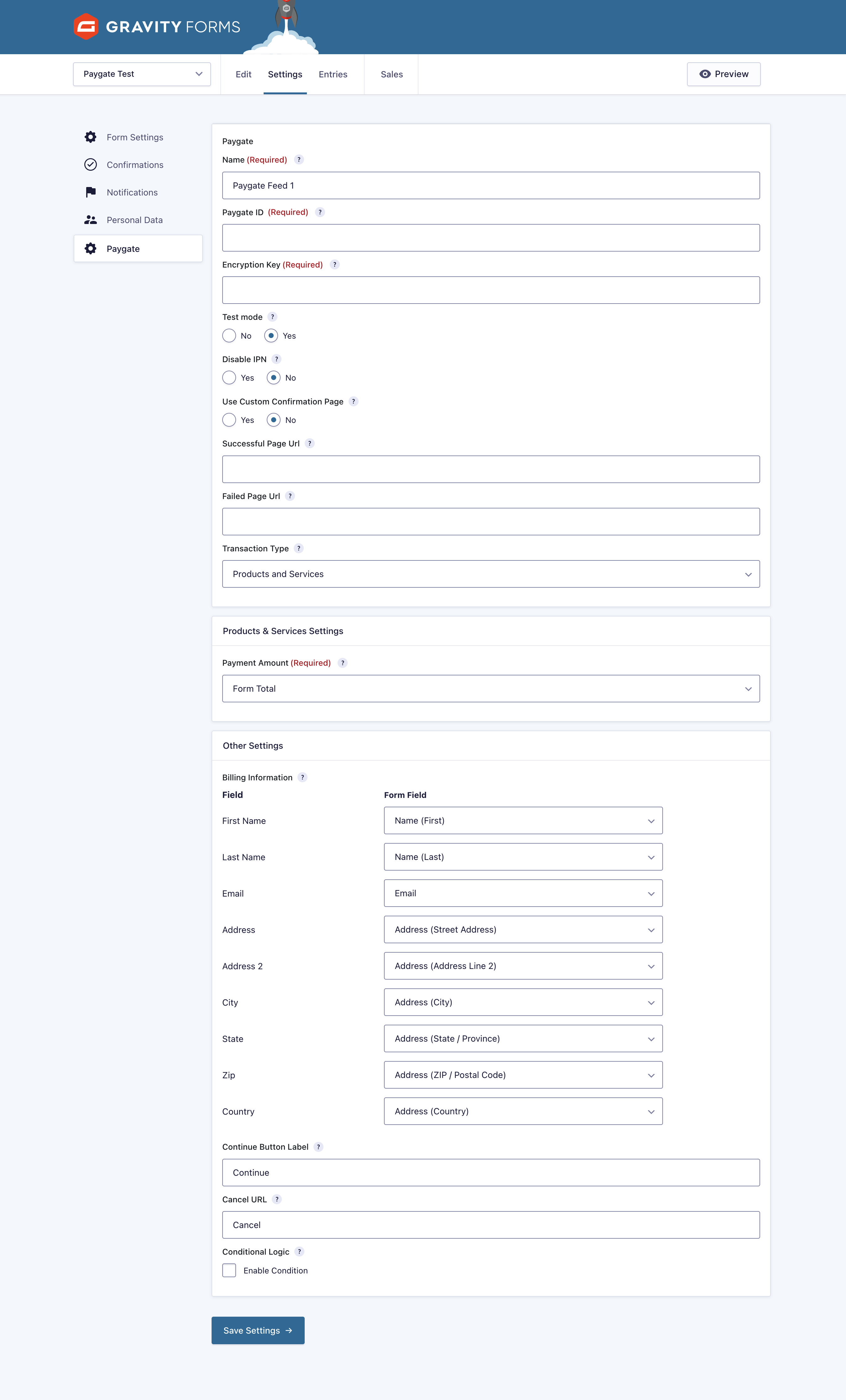846x1400 pixels.
Task: Open Form Settings gear icon in sidebar
Action: pyautogui.click(x=90, y=137)
